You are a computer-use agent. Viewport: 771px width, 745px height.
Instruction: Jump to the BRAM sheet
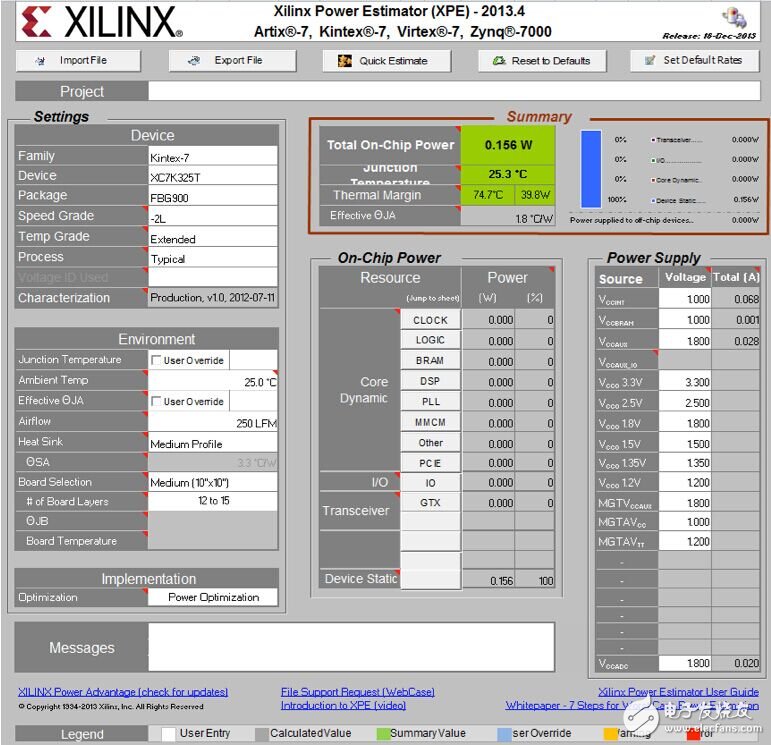click(430, 361)
